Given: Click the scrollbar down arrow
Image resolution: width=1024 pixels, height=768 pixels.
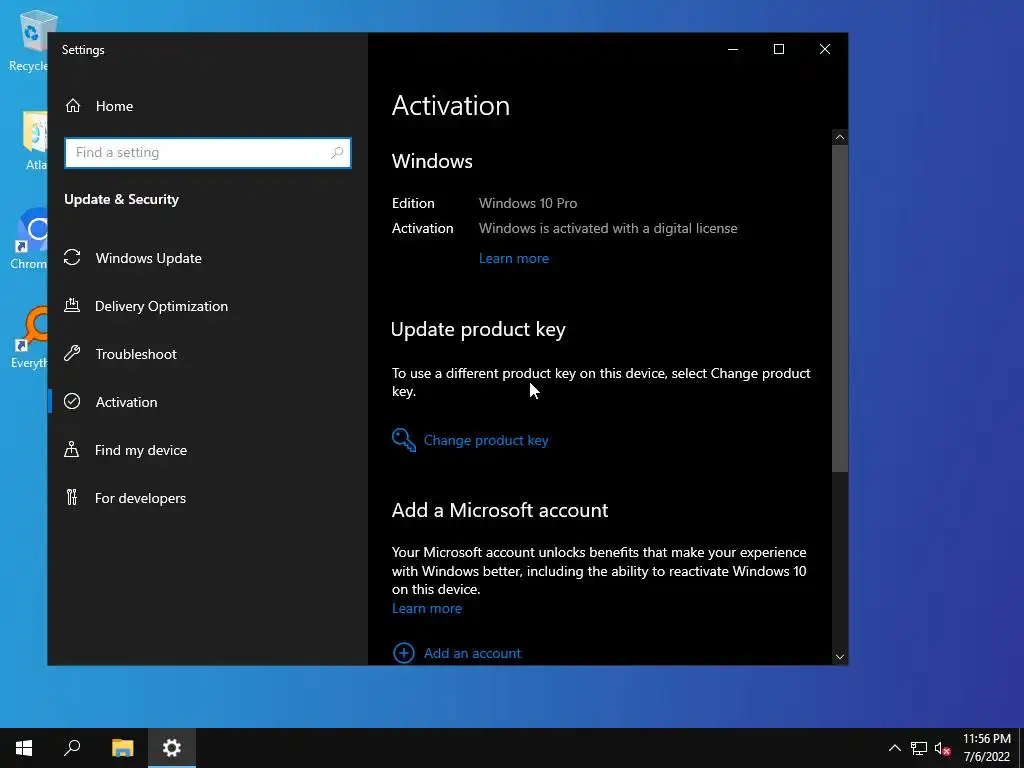Looking at the screenshot, I should tap(840, 657).
